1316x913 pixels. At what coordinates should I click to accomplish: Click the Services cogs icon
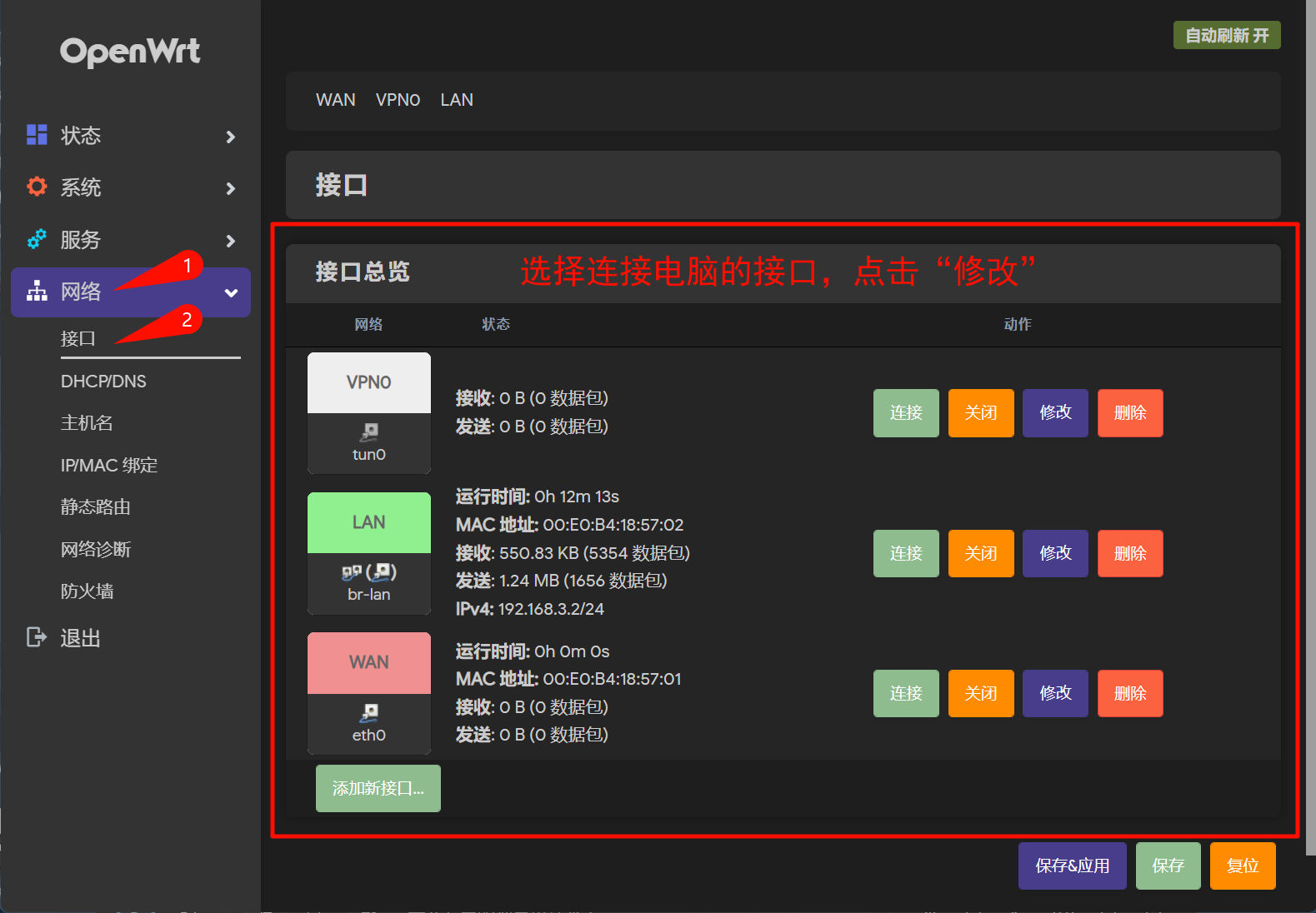click(37, 240)
